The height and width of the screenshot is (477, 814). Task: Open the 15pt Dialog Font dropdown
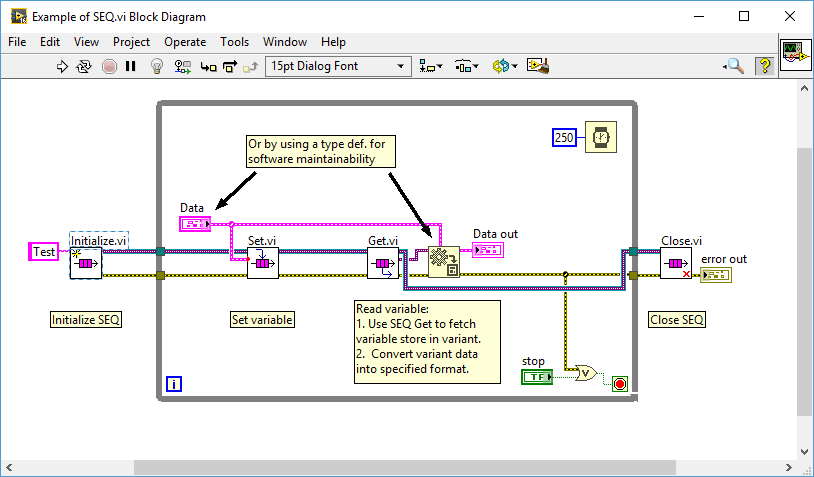pos(338,66)
